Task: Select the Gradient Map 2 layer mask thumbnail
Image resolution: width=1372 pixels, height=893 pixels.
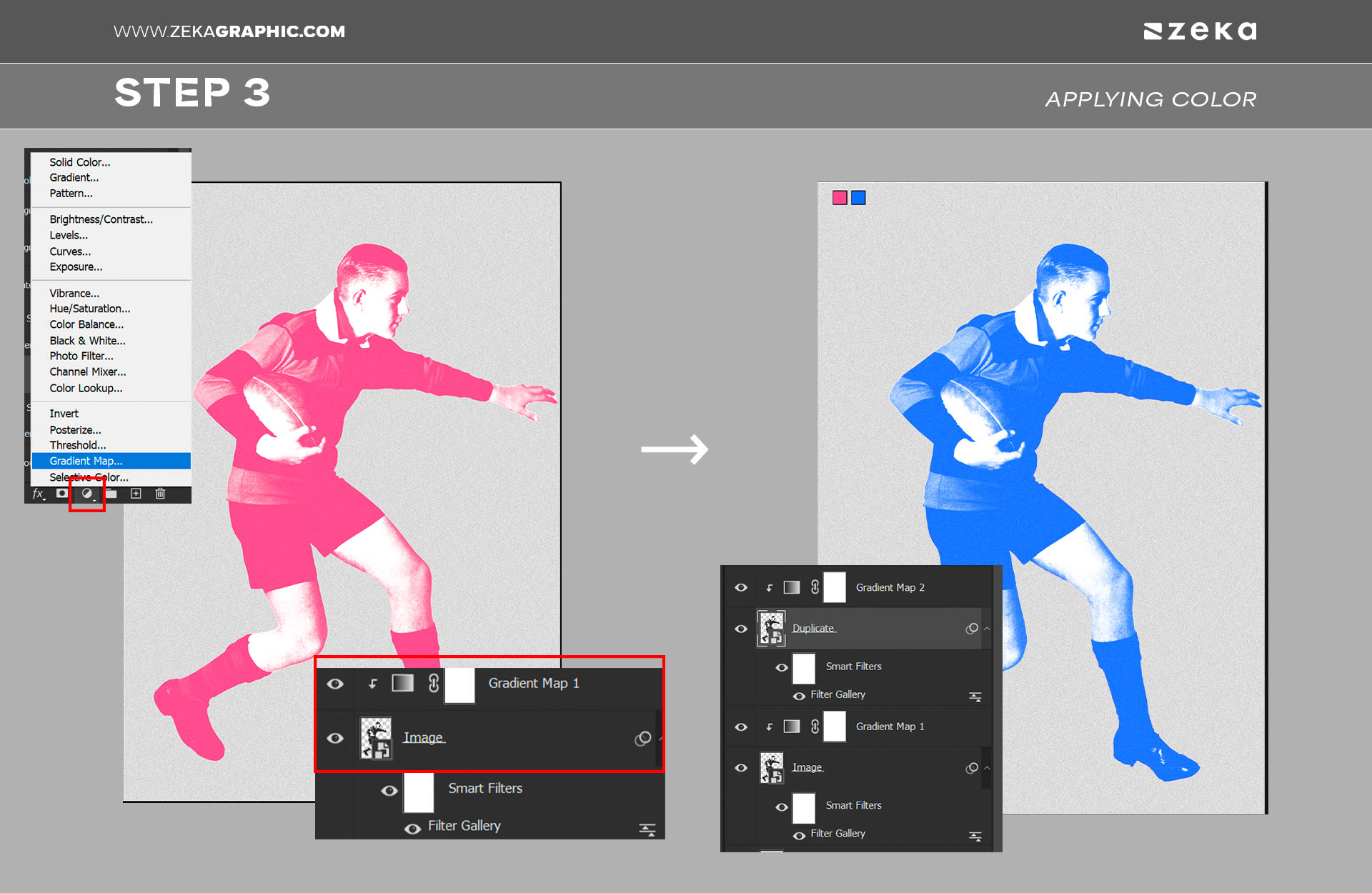Action: tap(835, 587)
